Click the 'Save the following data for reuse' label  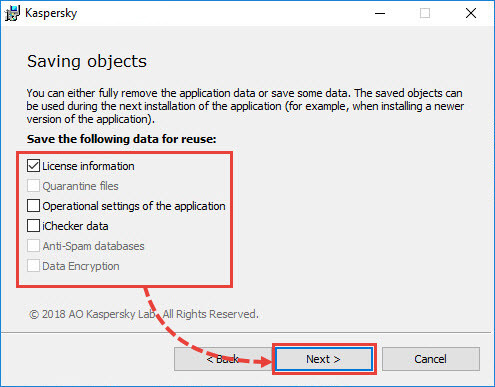click(122, 139)
